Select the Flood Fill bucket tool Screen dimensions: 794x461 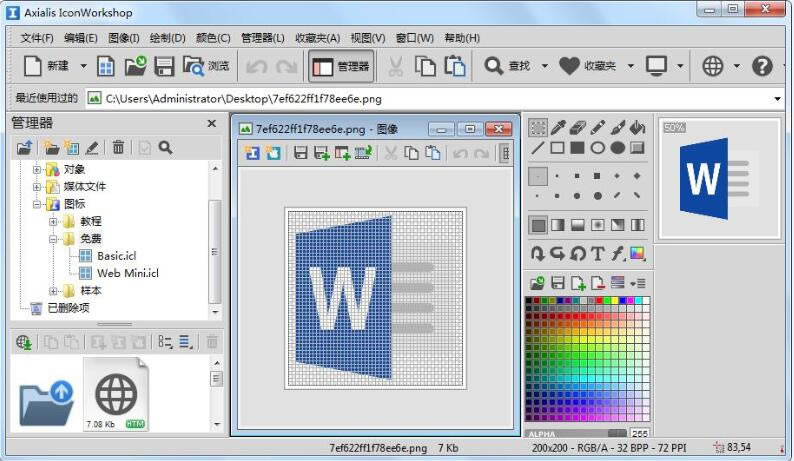pyautogui.click(x=637, y=128)
